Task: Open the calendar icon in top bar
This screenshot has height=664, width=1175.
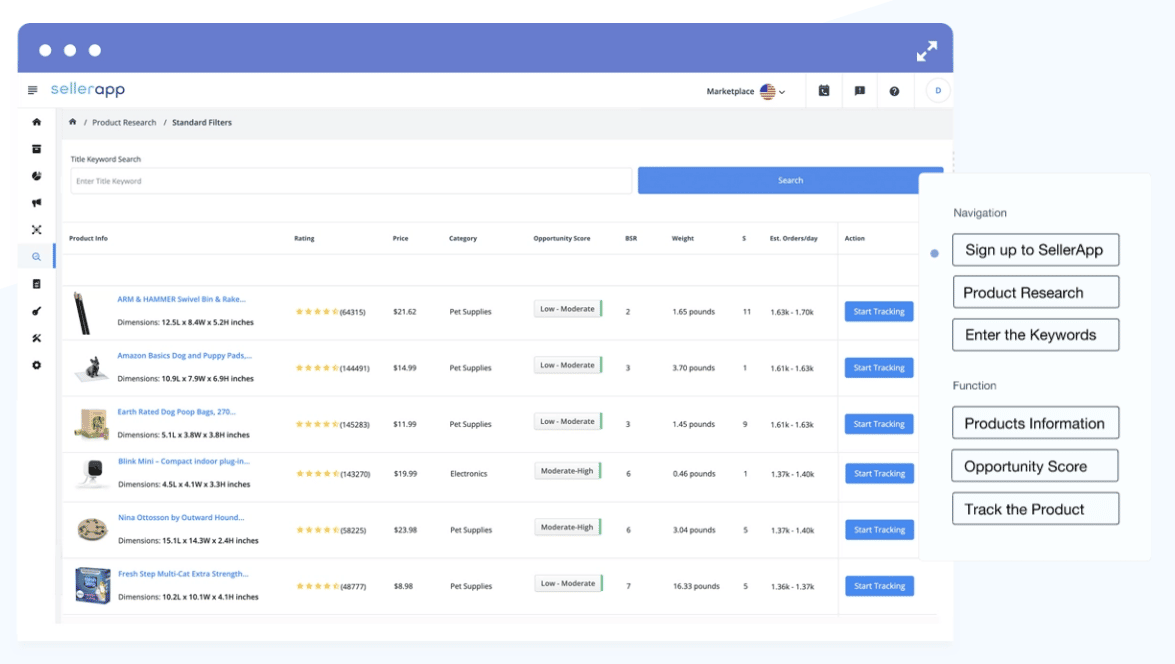Action: pos(824,91)
